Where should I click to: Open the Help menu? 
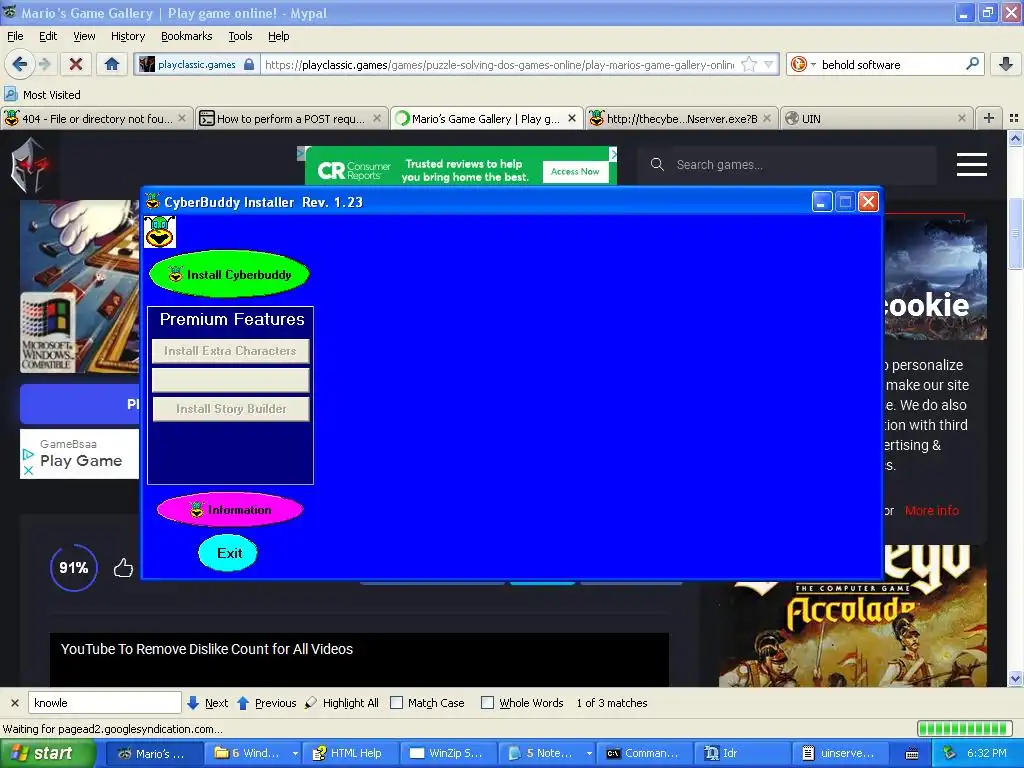(278, 36)
